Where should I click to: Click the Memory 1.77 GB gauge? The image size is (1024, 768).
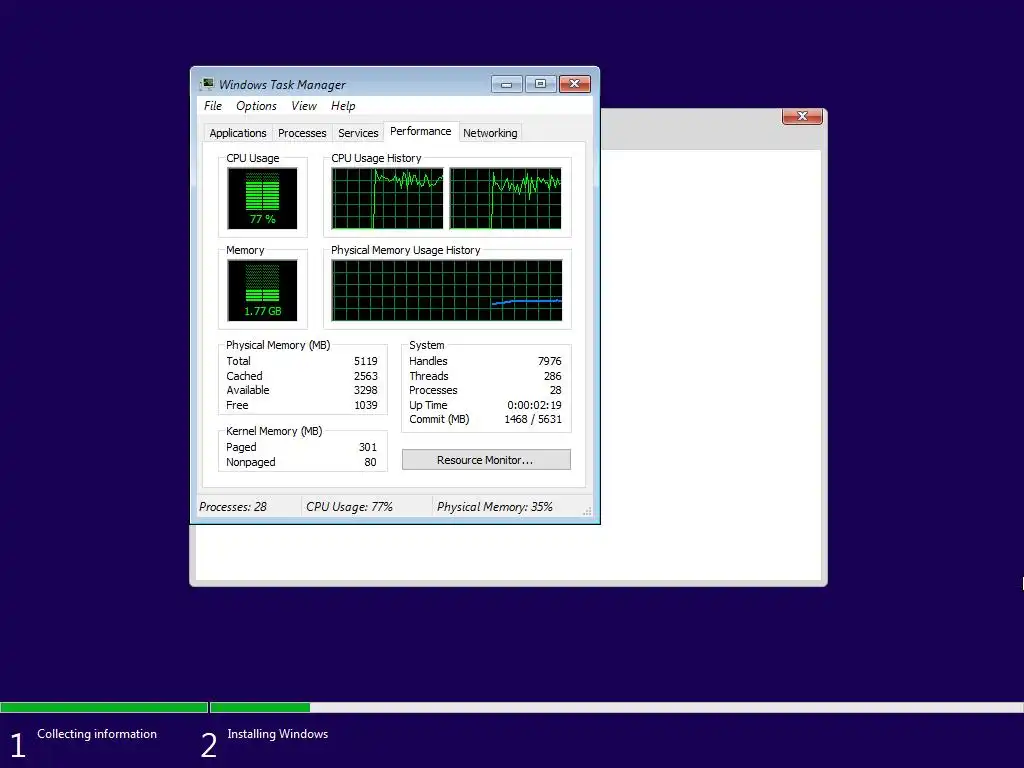tap(262, 291)
